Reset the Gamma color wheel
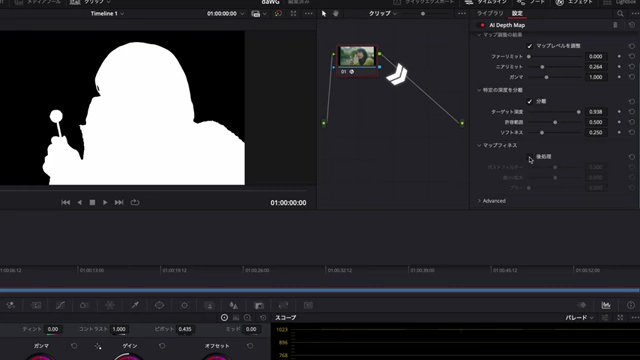This screenshot has height=360, width=640. point(74,346)
